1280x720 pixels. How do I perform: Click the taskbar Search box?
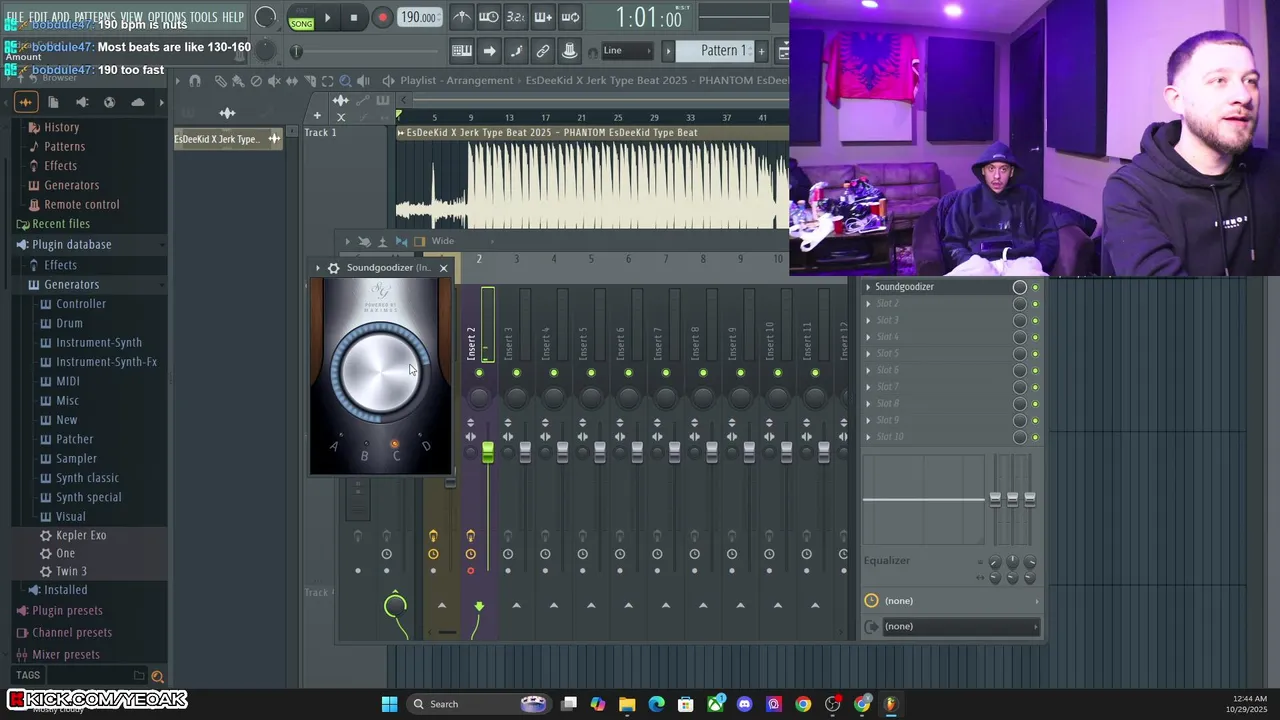(478, 704)
